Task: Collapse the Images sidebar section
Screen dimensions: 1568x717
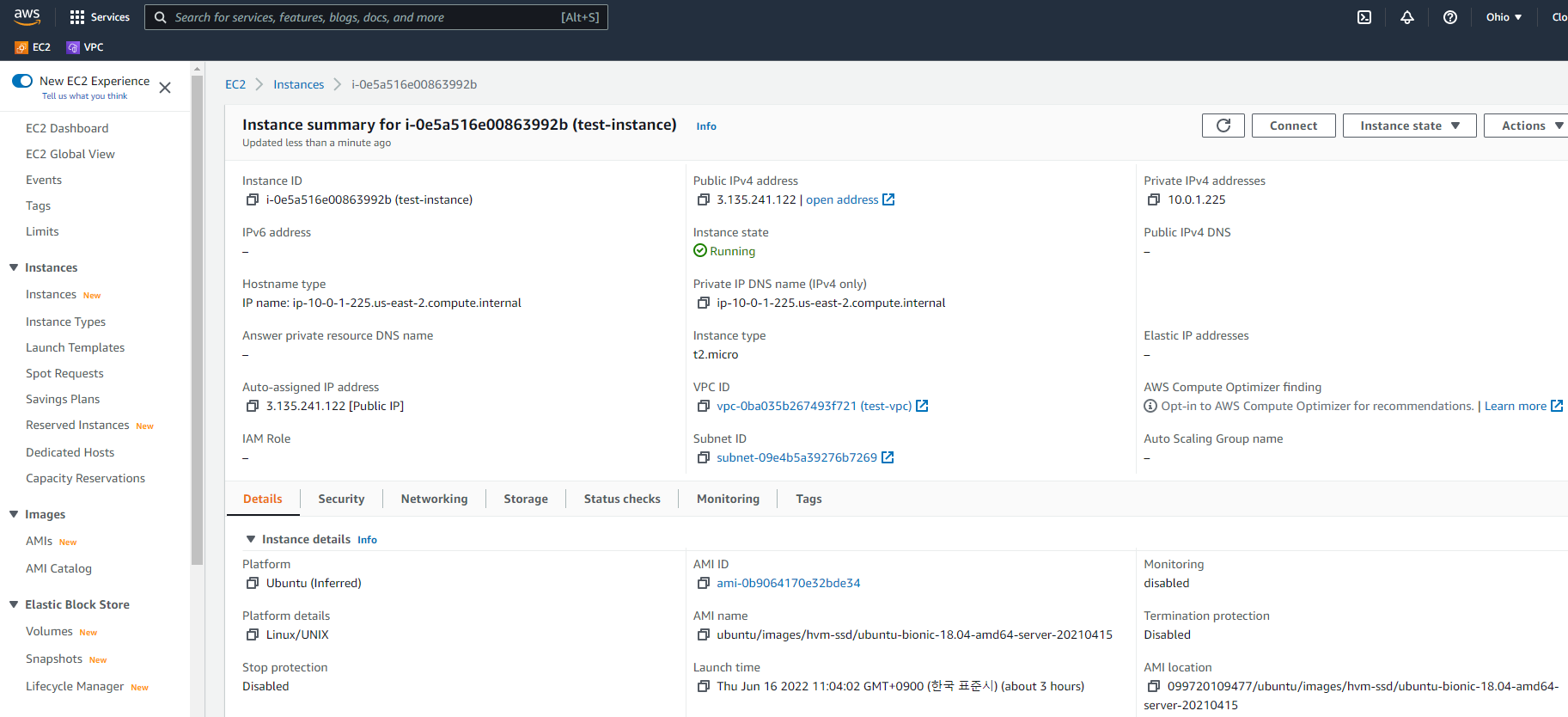Action: [x=14, y=514]
